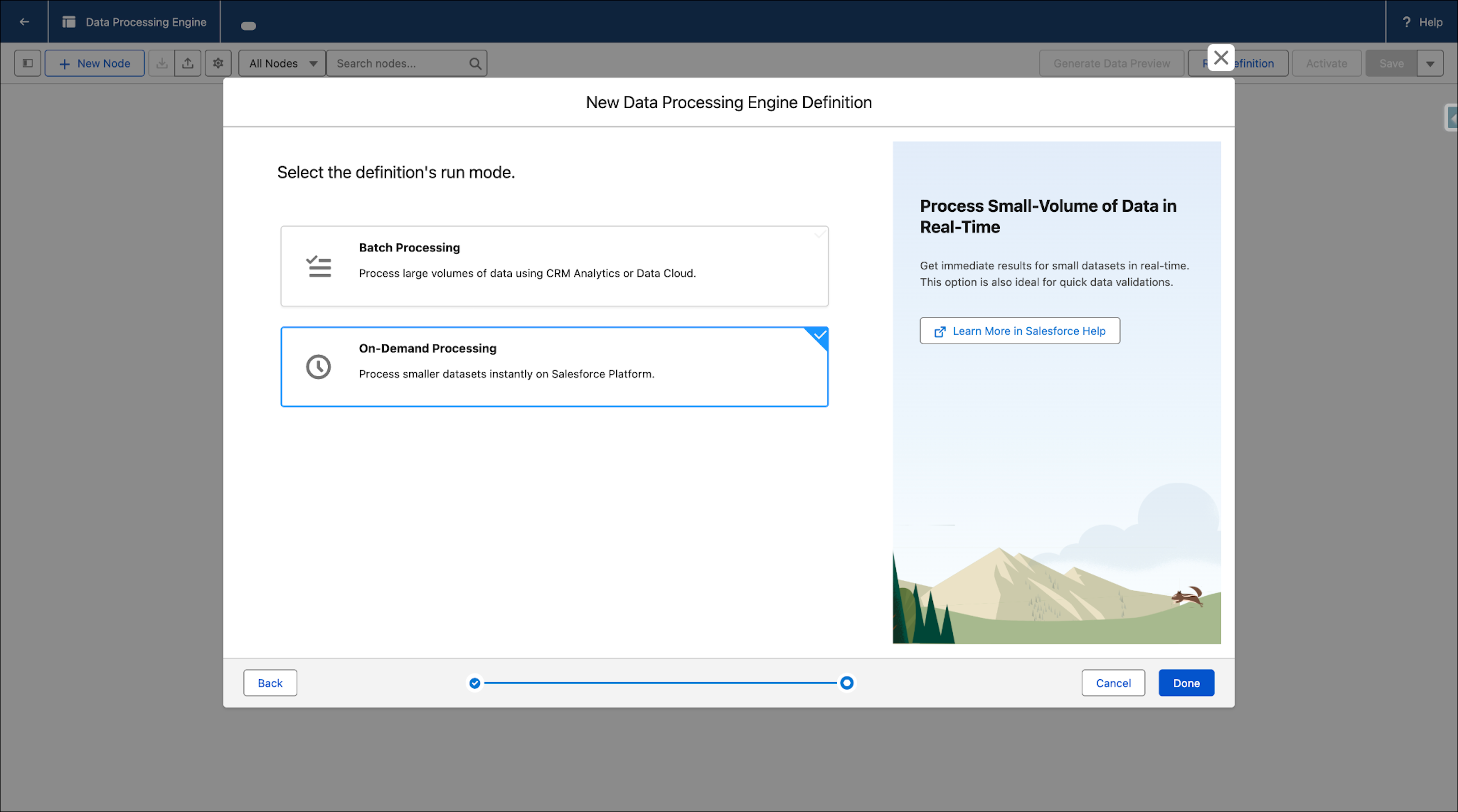Click the Data Processing Engine tab
The height and width of the screenshot is (812, 1458).
(135, 22)
